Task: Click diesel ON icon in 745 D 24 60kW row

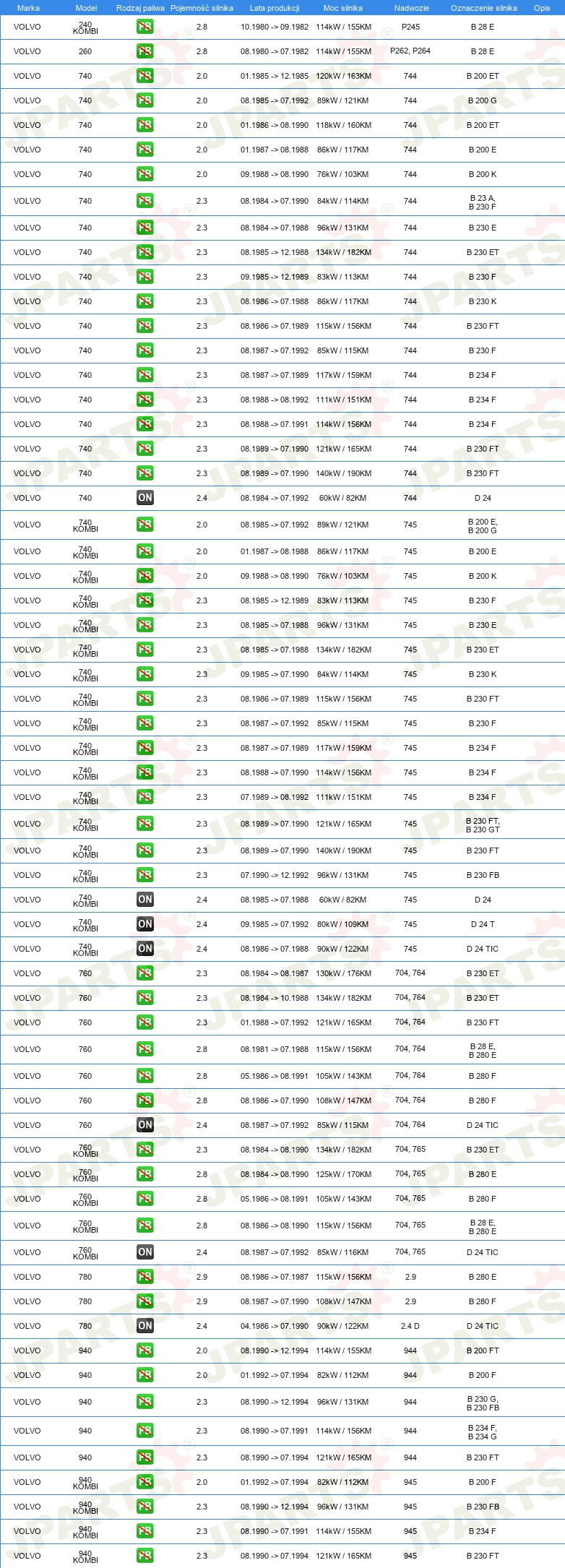Action: point(145,900)
